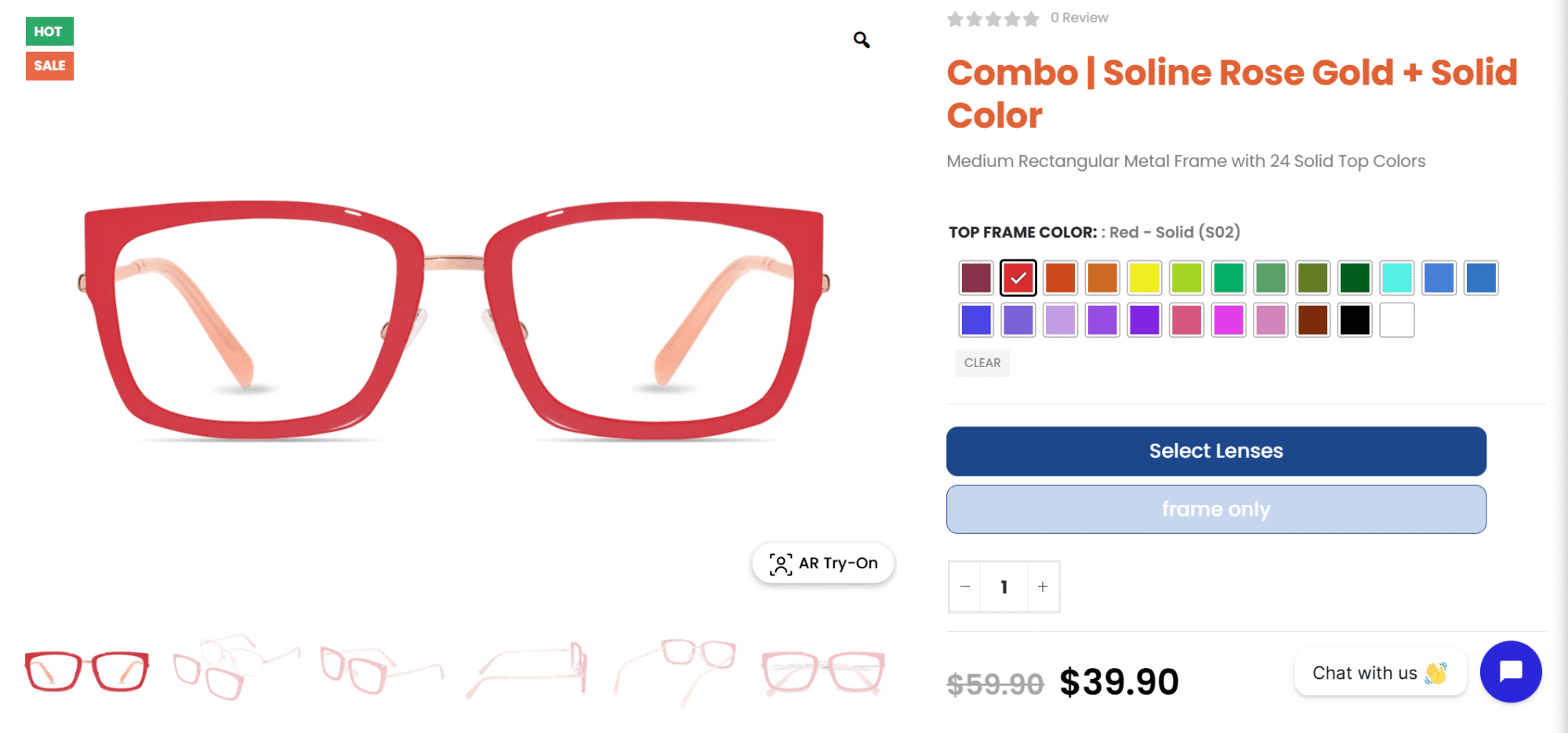Image resolution: width=1568 pixels, height=733 pixels.
Task: Select the black top frame color
Action: (1355, 320)
